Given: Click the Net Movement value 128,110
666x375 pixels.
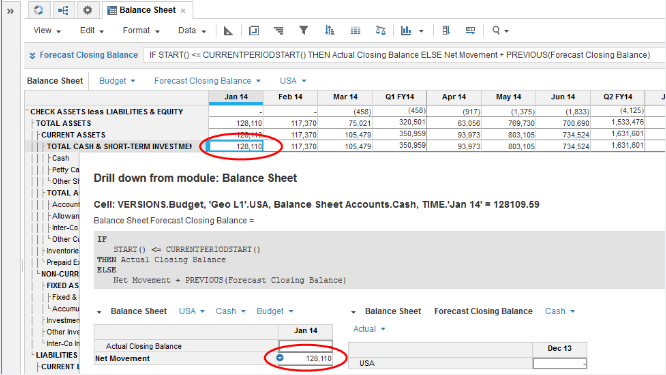Looking at the screenshot, I should [319, 358].
